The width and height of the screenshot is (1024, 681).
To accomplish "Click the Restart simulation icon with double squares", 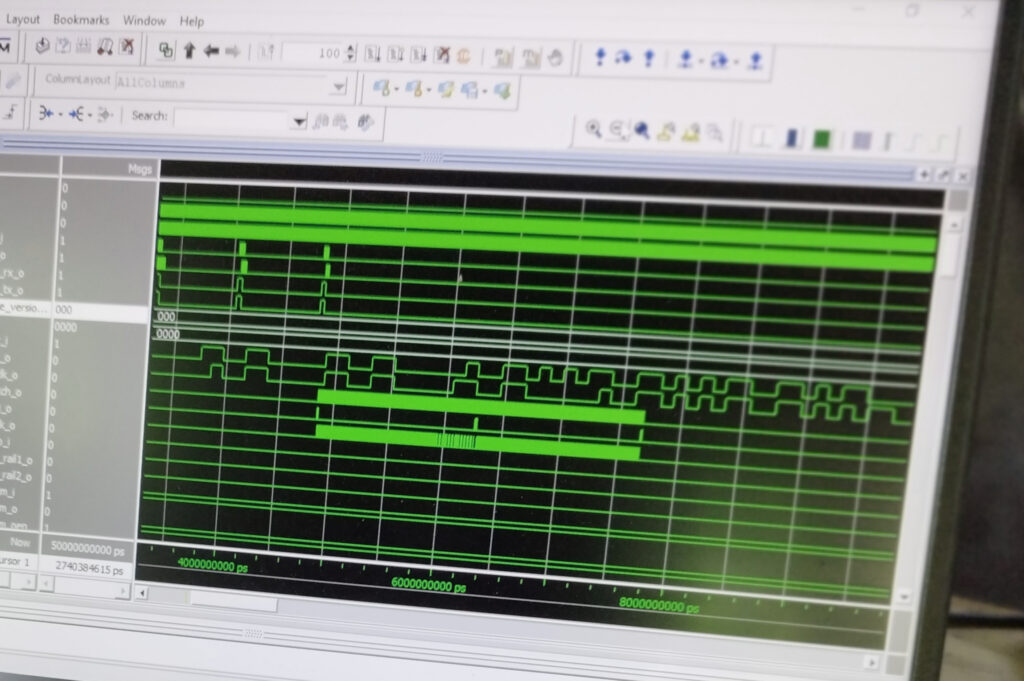I will tap(166, 50).
